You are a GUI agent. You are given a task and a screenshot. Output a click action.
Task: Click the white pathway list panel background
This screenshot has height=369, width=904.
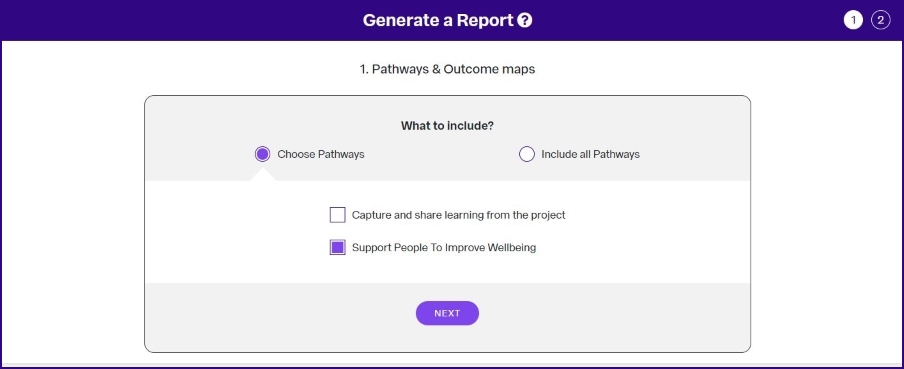point(634,232)
